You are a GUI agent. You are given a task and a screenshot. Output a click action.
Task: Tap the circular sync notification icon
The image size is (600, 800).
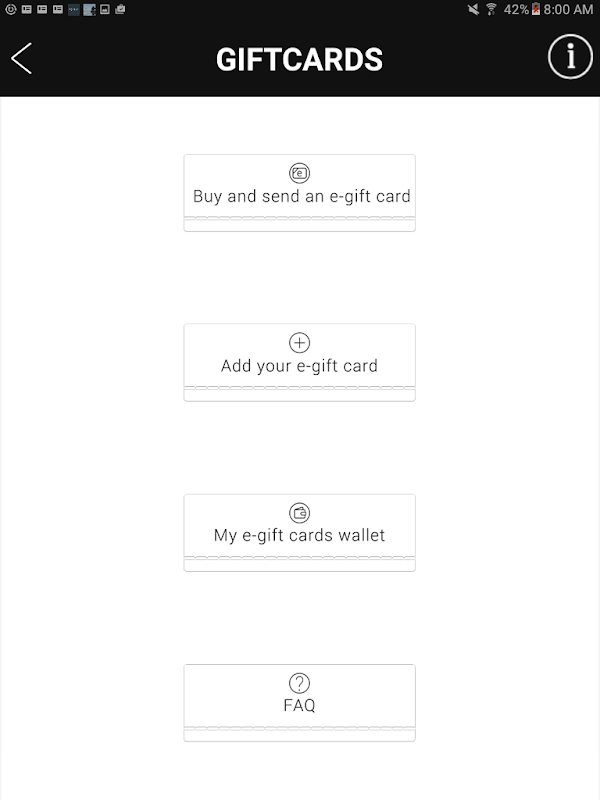[9, 9]
